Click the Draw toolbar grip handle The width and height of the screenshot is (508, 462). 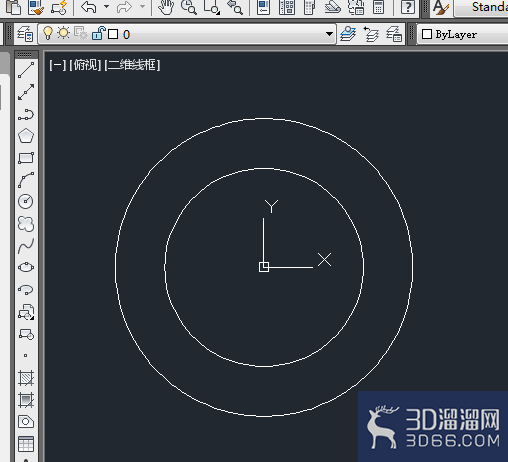[x=25, y=54]
